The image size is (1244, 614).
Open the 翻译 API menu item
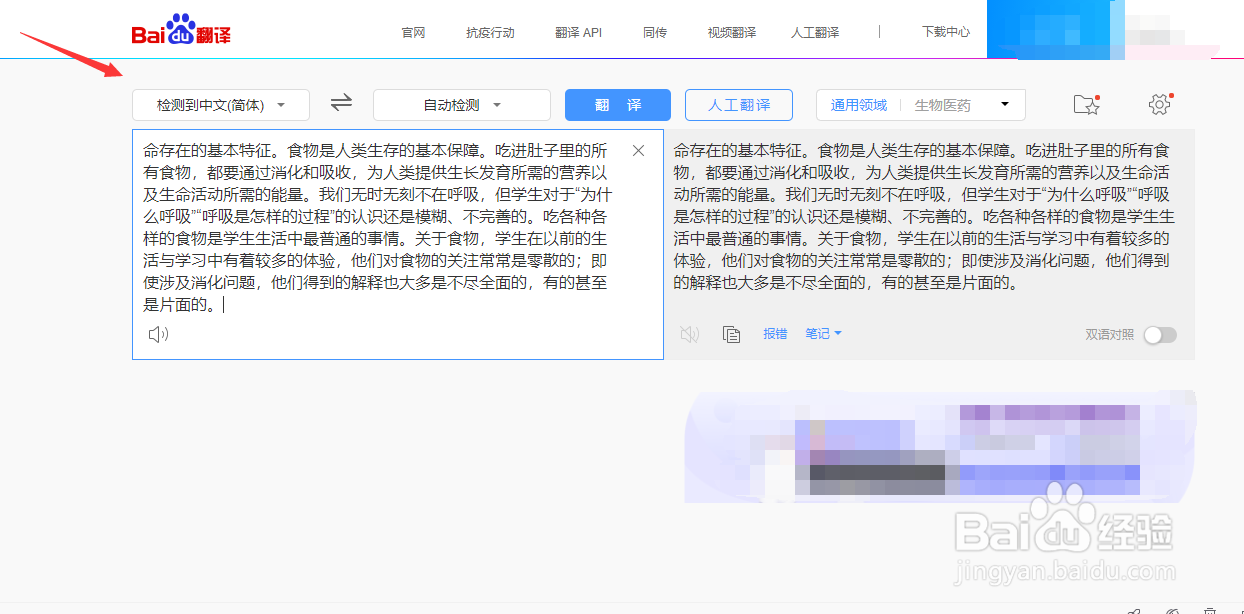click(x=578, y=31)
